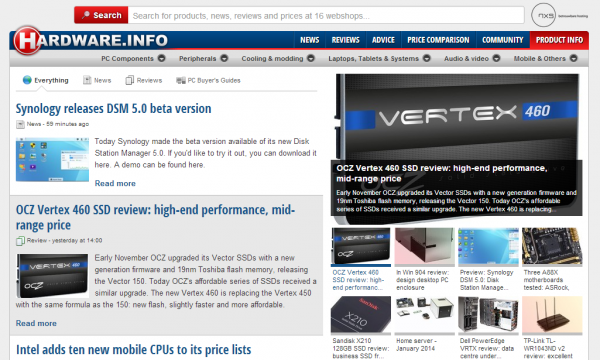This screenshot has width=600, height=360.
Task: Click 'OCZ Vertex 460 SSD review' grid caption
Action: click(x=358, y=280)
